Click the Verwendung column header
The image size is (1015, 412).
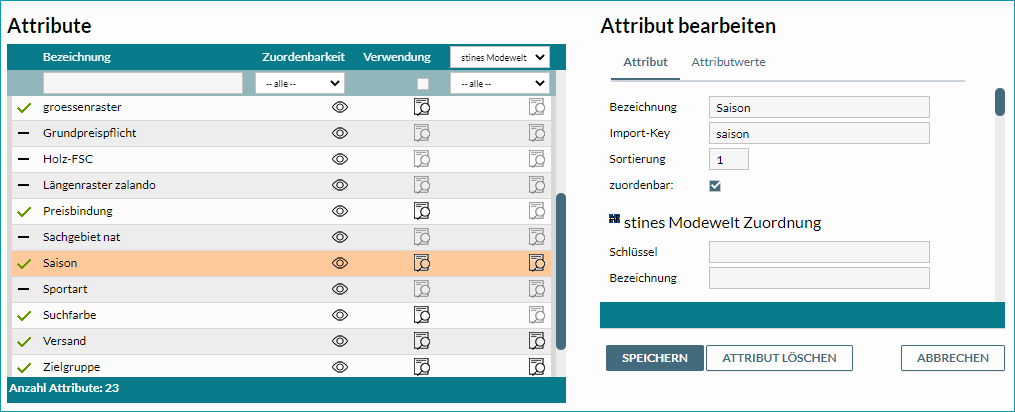tap(397, 57)
